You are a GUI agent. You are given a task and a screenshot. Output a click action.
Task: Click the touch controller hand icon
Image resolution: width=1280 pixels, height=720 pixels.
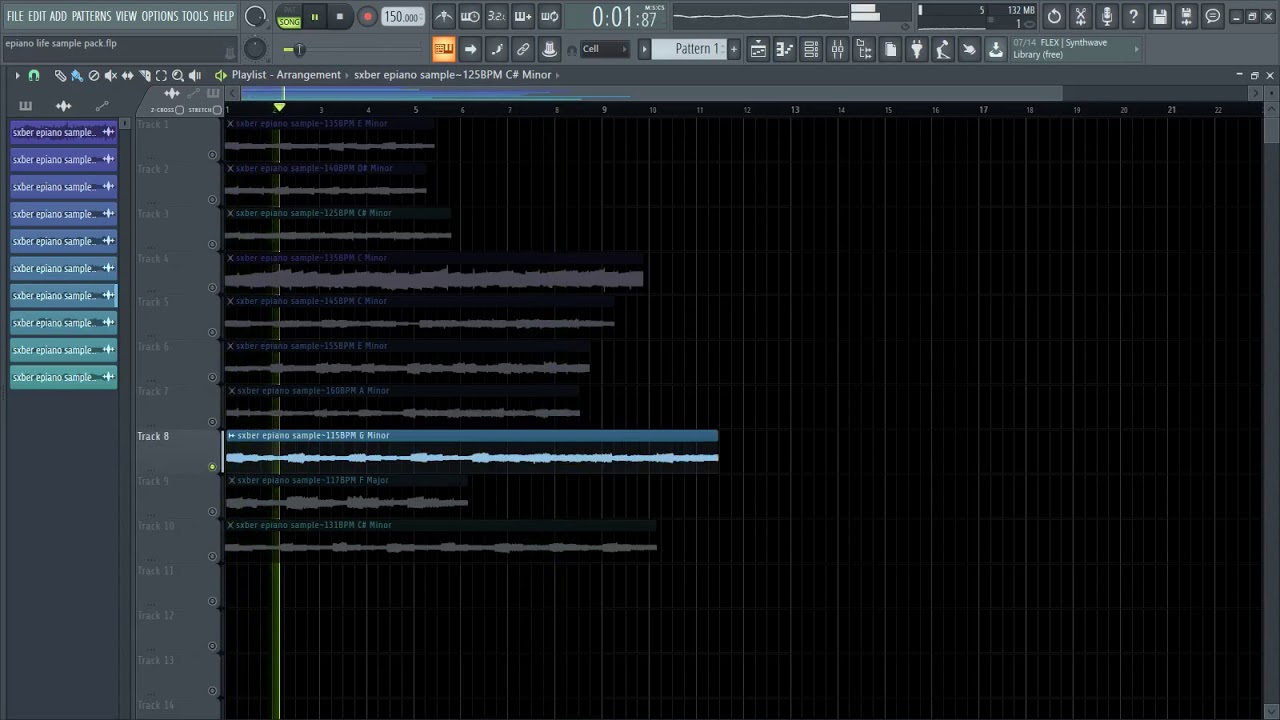tap(969, 49)
